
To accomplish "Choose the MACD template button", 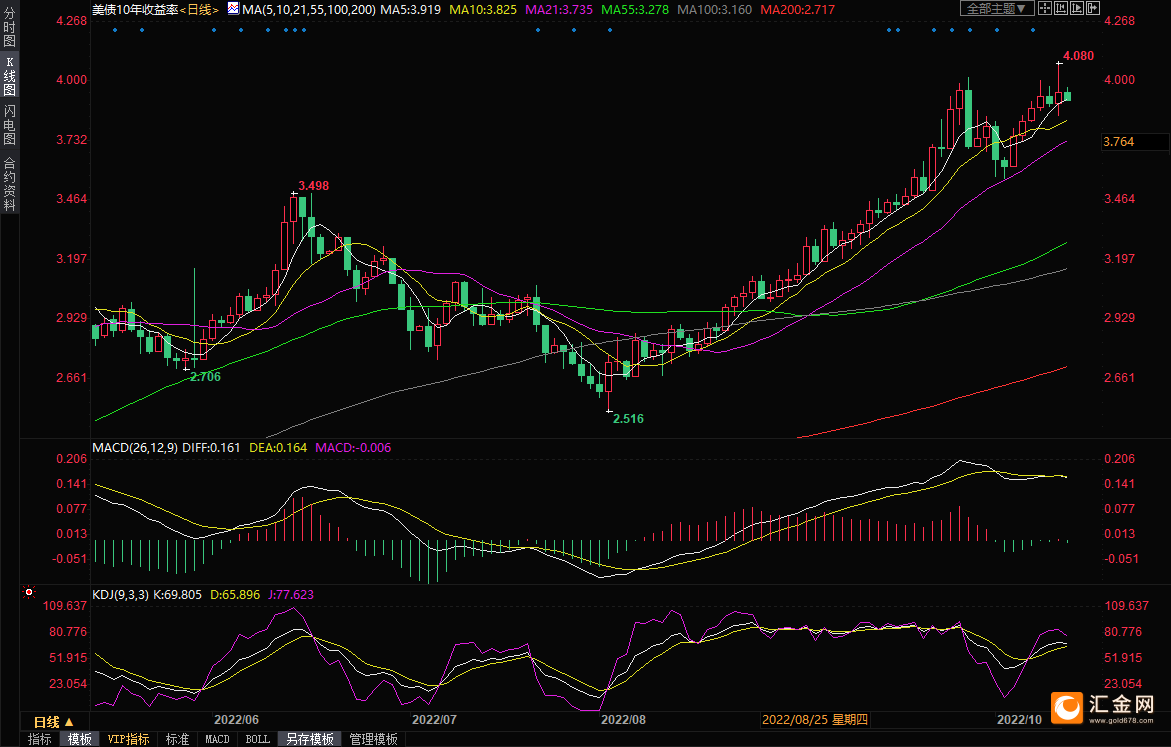I will coord(217,739).
